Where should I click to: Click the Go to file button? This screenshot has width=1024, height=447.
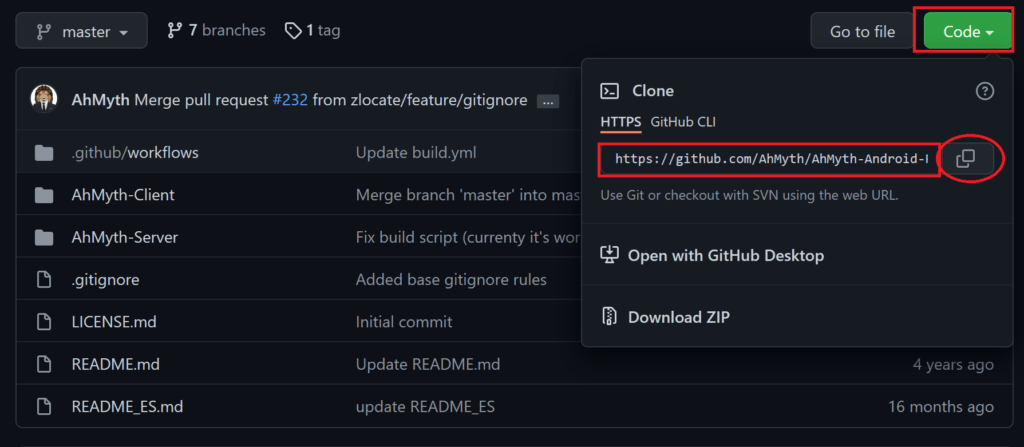tap(862, 31)
